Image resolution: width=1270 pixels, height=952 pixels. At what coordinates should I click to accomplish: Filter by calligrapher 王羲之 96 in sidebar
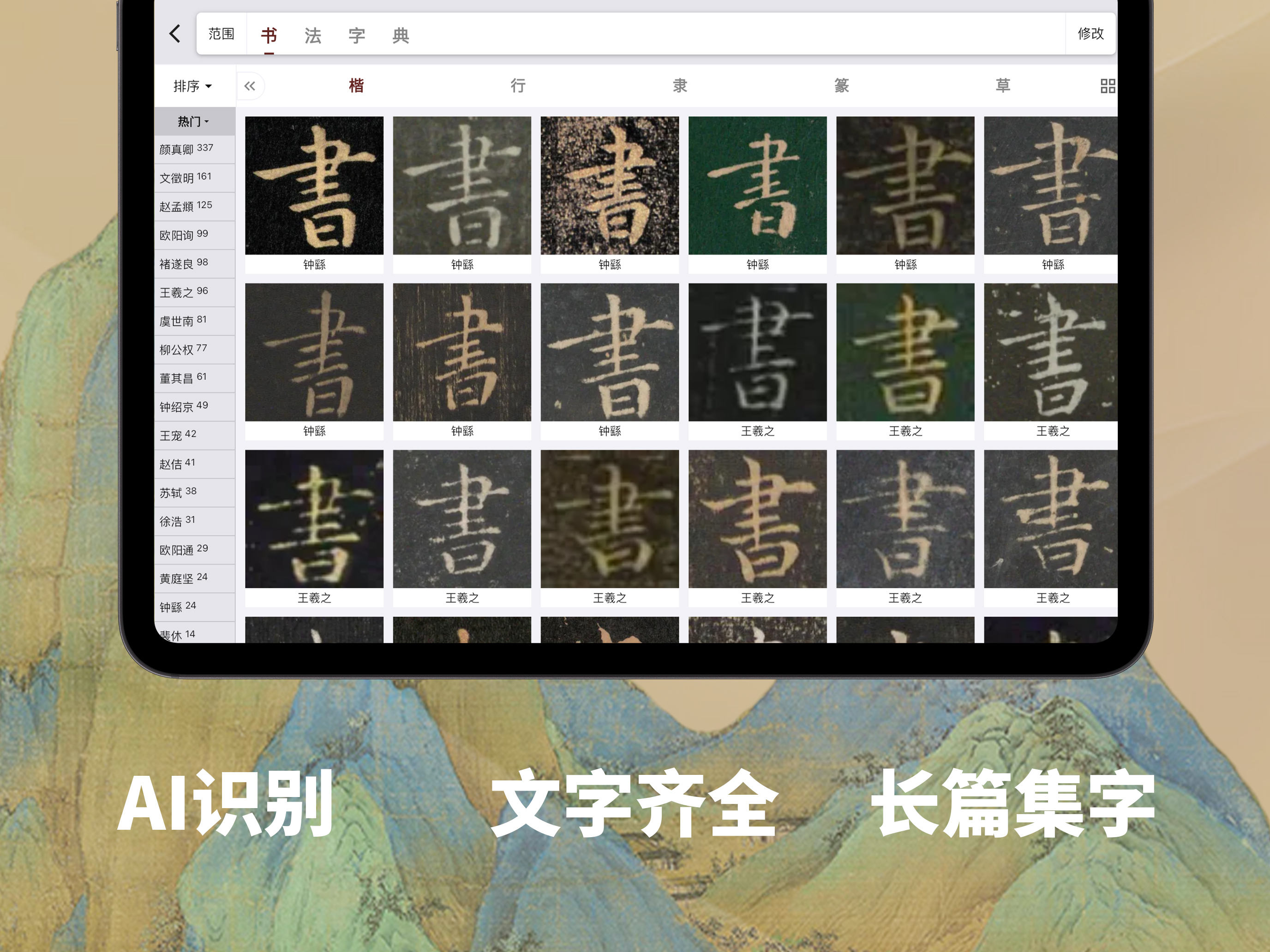click(x=195, y=293)
